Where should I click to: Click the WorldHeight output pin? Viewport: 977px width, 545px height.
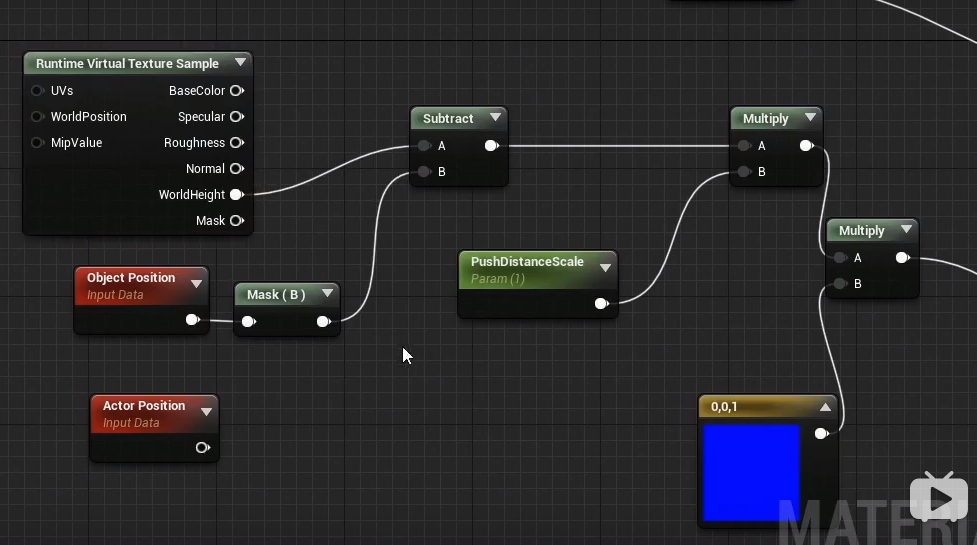tap(237, 195)
